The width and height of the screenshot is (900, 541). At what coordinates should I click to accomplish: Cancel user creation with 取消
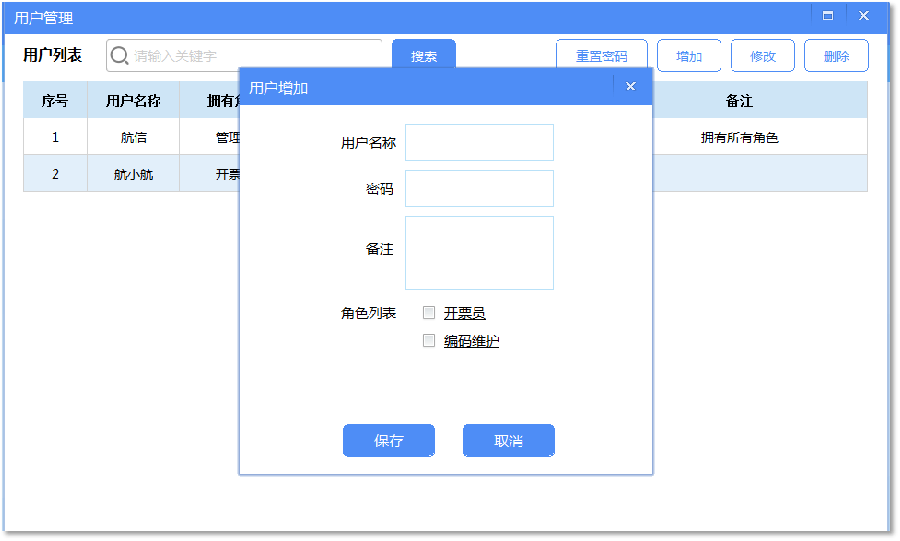click(509, 441)
